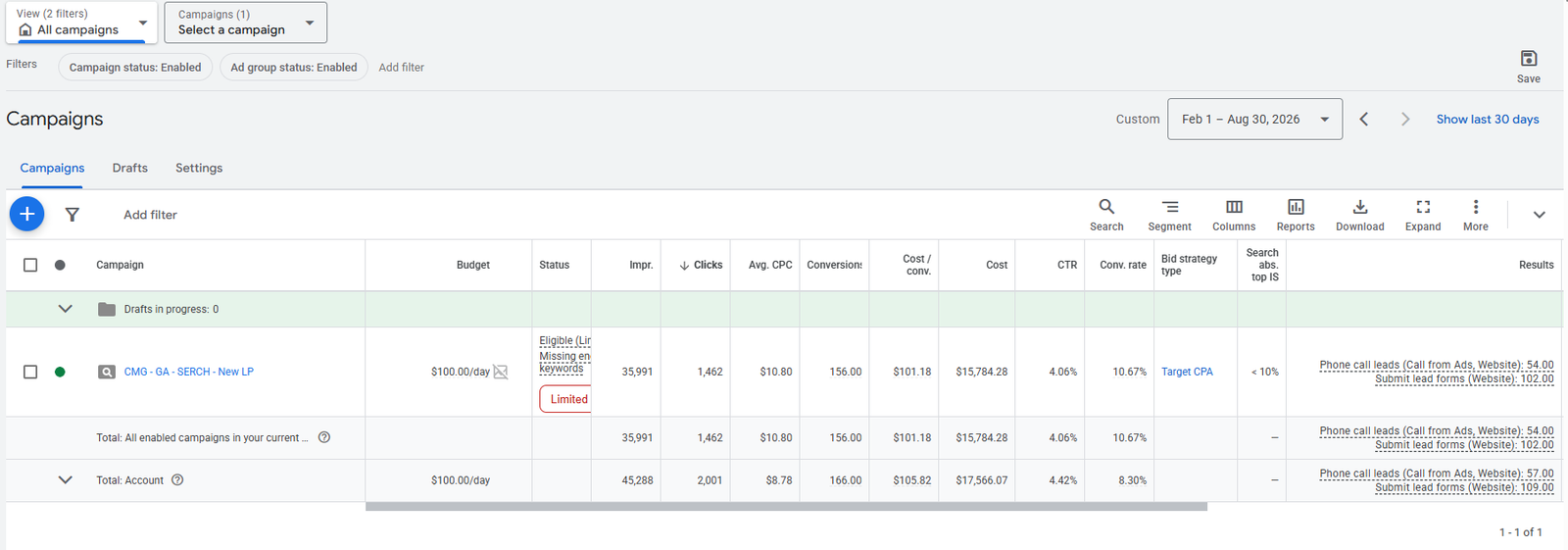Click the $15,784.28 cost in campaign row
This screenshot has height=550, width=1568.
click(981, 372)
